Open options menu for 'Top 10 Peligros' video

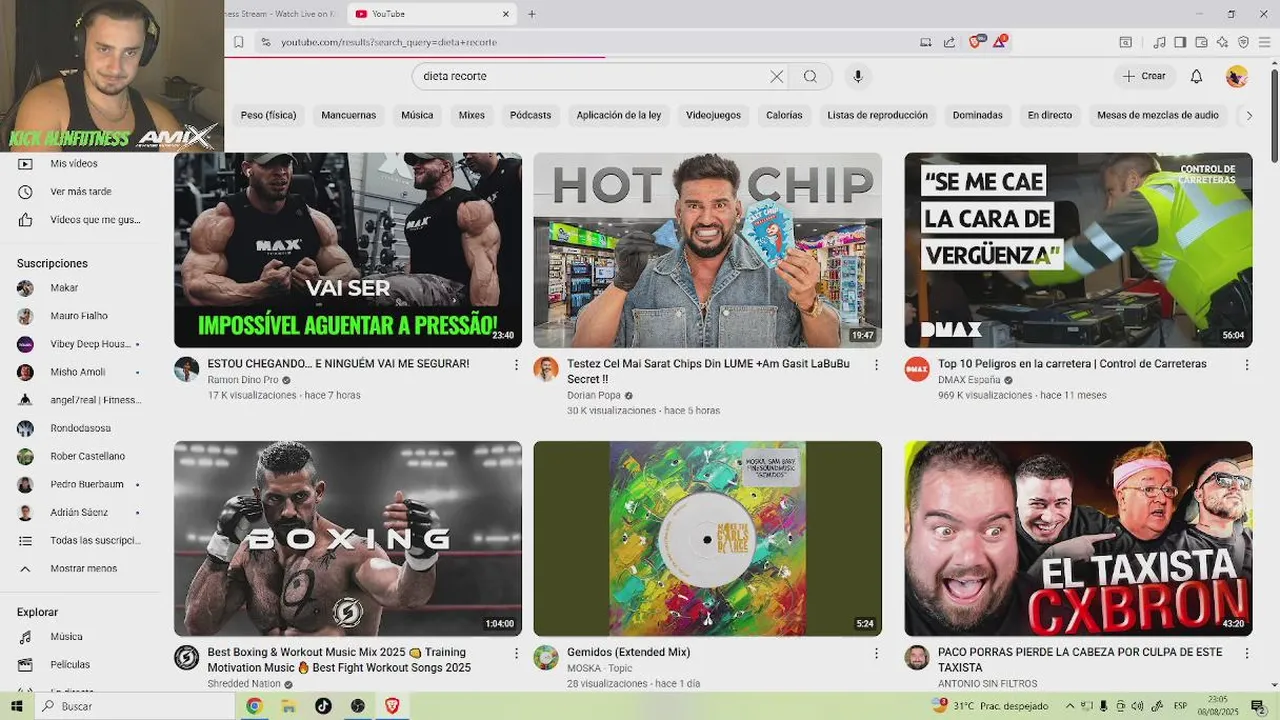point(1246,365)
